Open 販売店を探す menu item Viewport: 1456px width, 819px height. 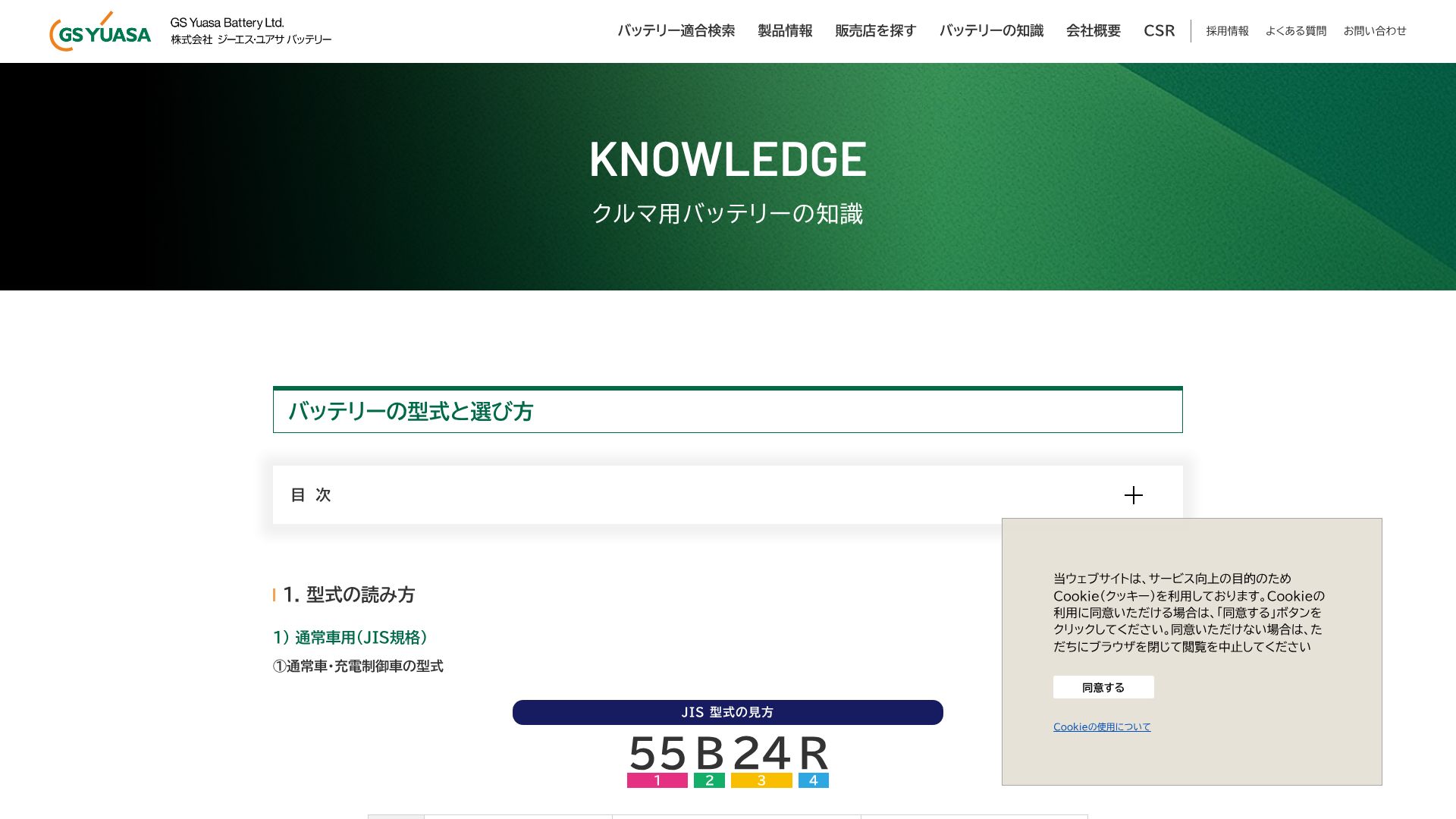tap(876, 31)
